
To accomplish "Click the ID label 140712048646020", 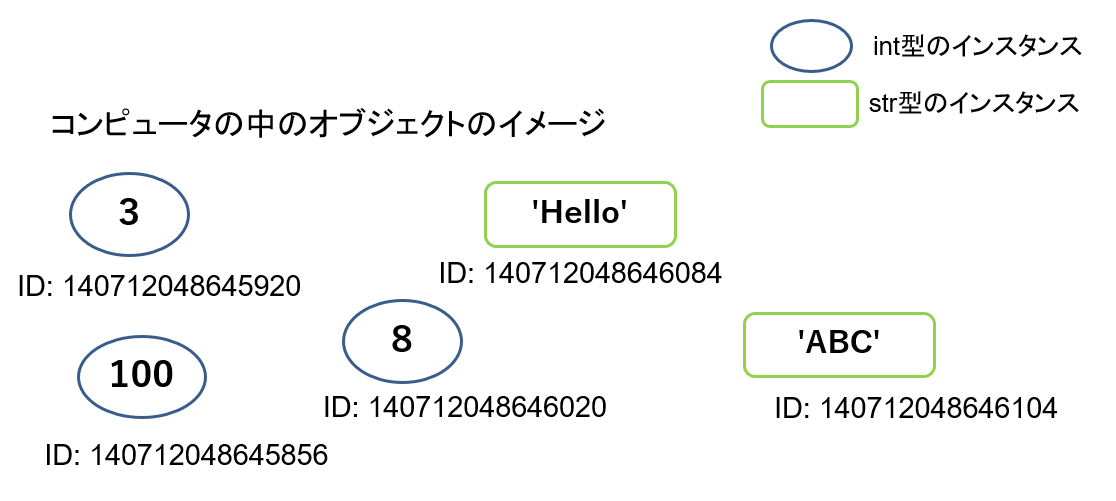I will pos(465,407).
